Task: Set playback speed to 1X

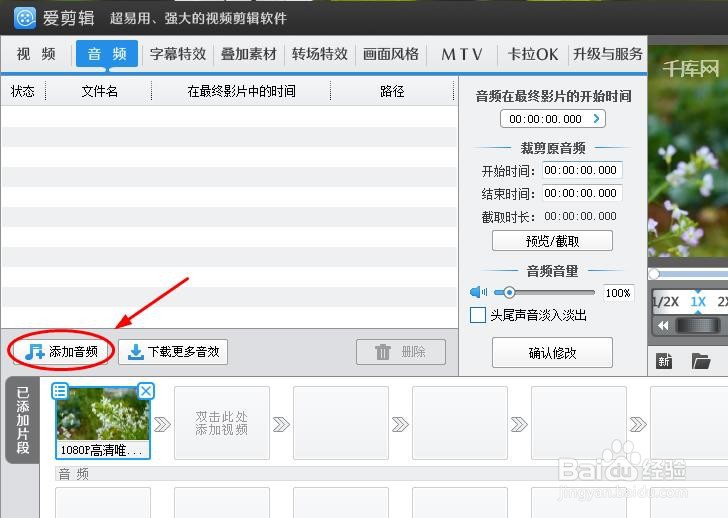Action: point(698,302)
